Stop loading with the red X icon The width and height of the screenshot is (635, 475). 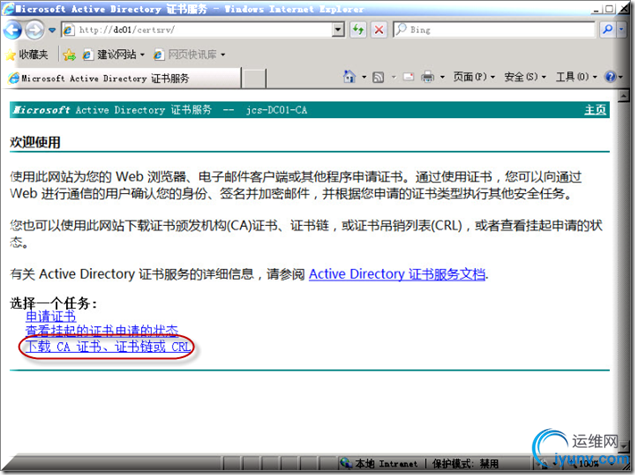(x=379, y=30)
